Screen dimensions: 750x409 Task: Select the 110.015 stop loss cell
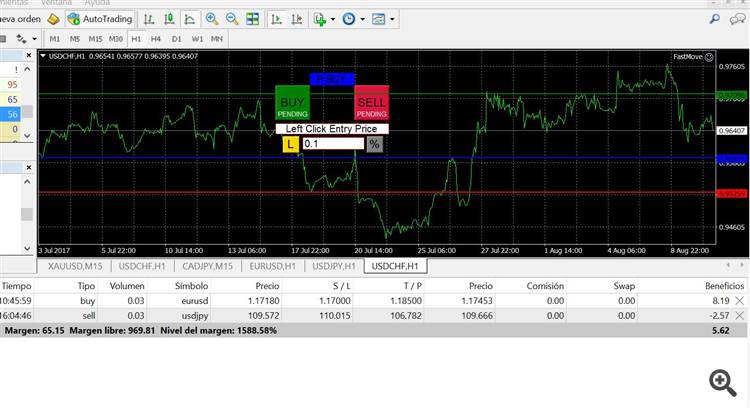(335, 316)
